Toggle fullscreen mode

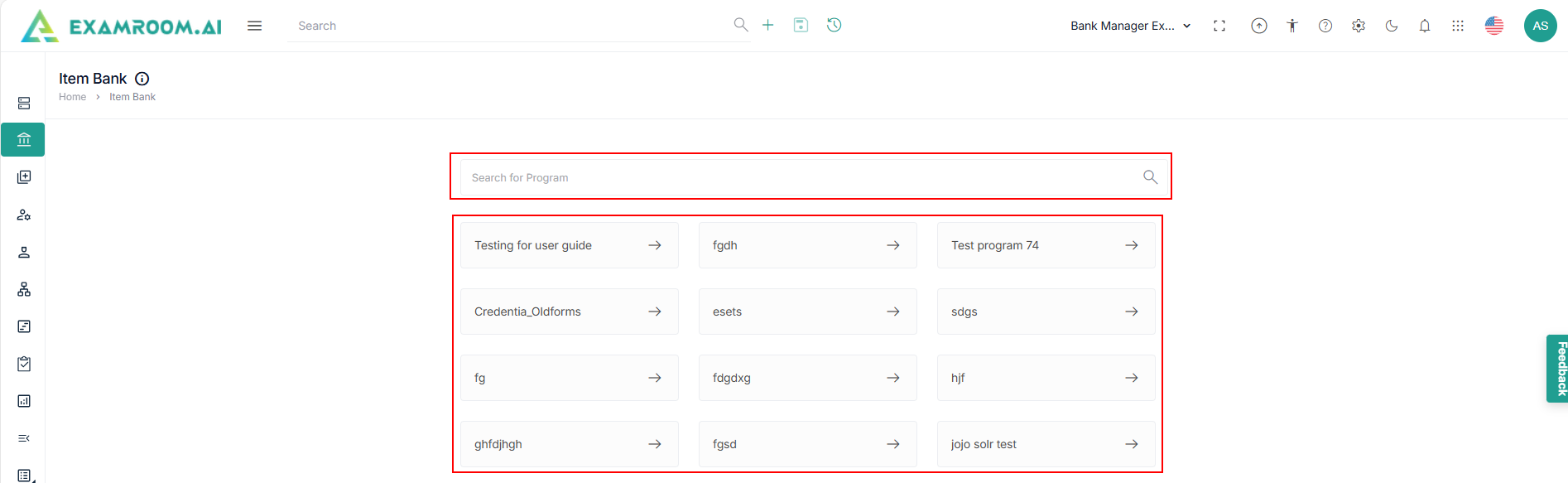(x=1219, y=26)
